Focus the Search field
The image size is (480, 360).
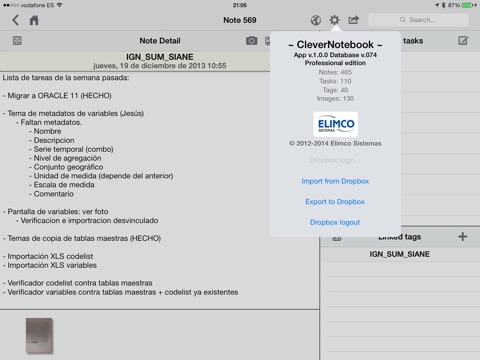(418, 20)
